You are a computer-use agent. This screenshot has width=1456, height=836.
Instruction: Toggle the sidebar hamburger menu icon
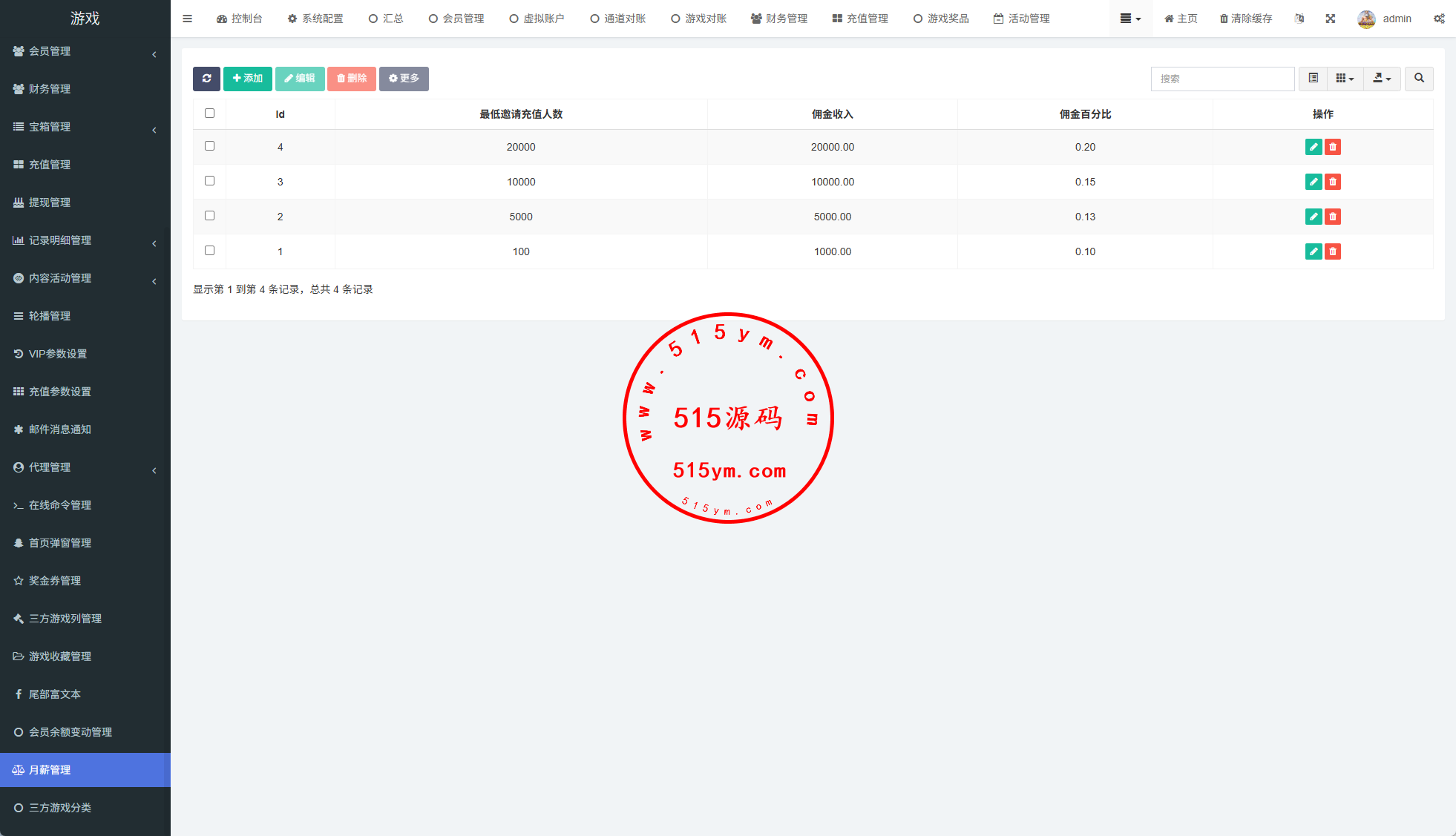click(x=187, y=19)
